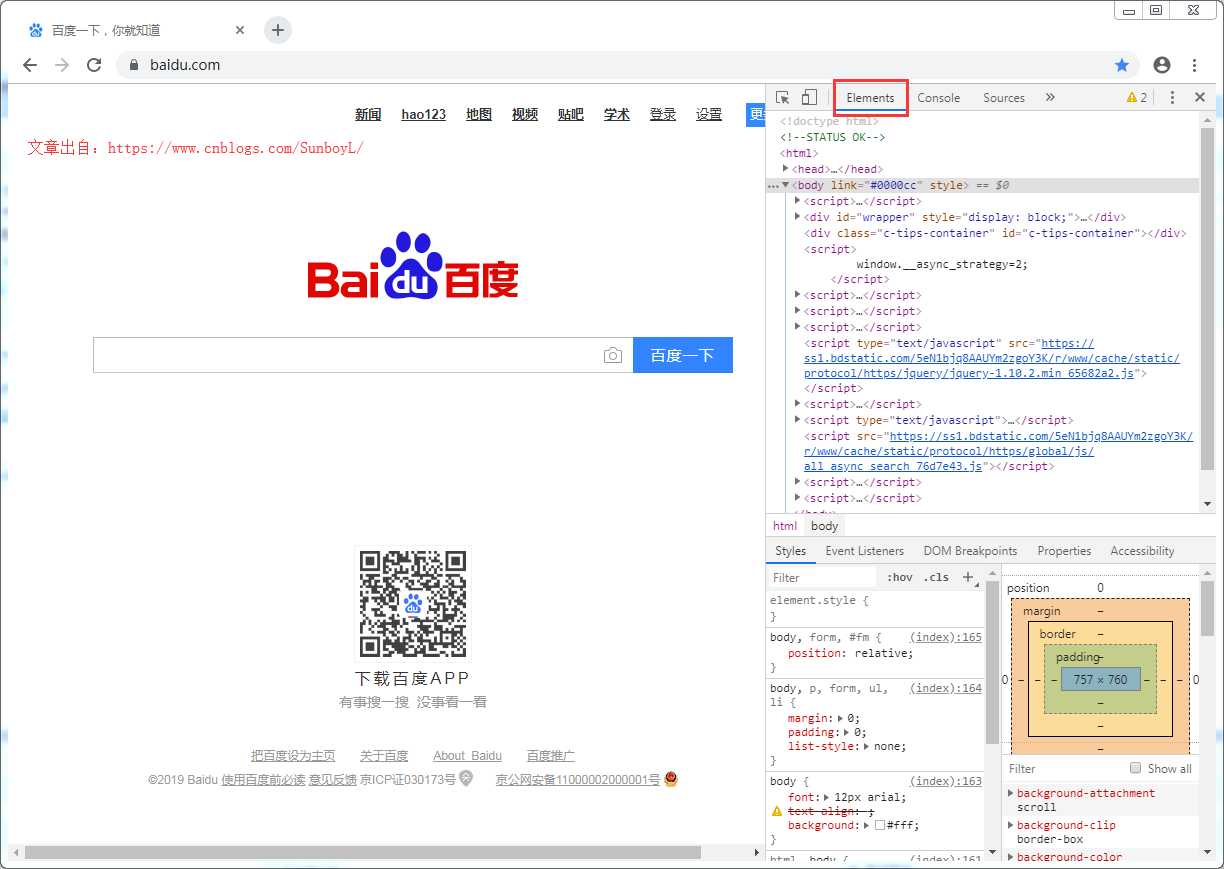Expand the background-attachment computed property
This screenshot has width=1224, height=869.
1011,793
